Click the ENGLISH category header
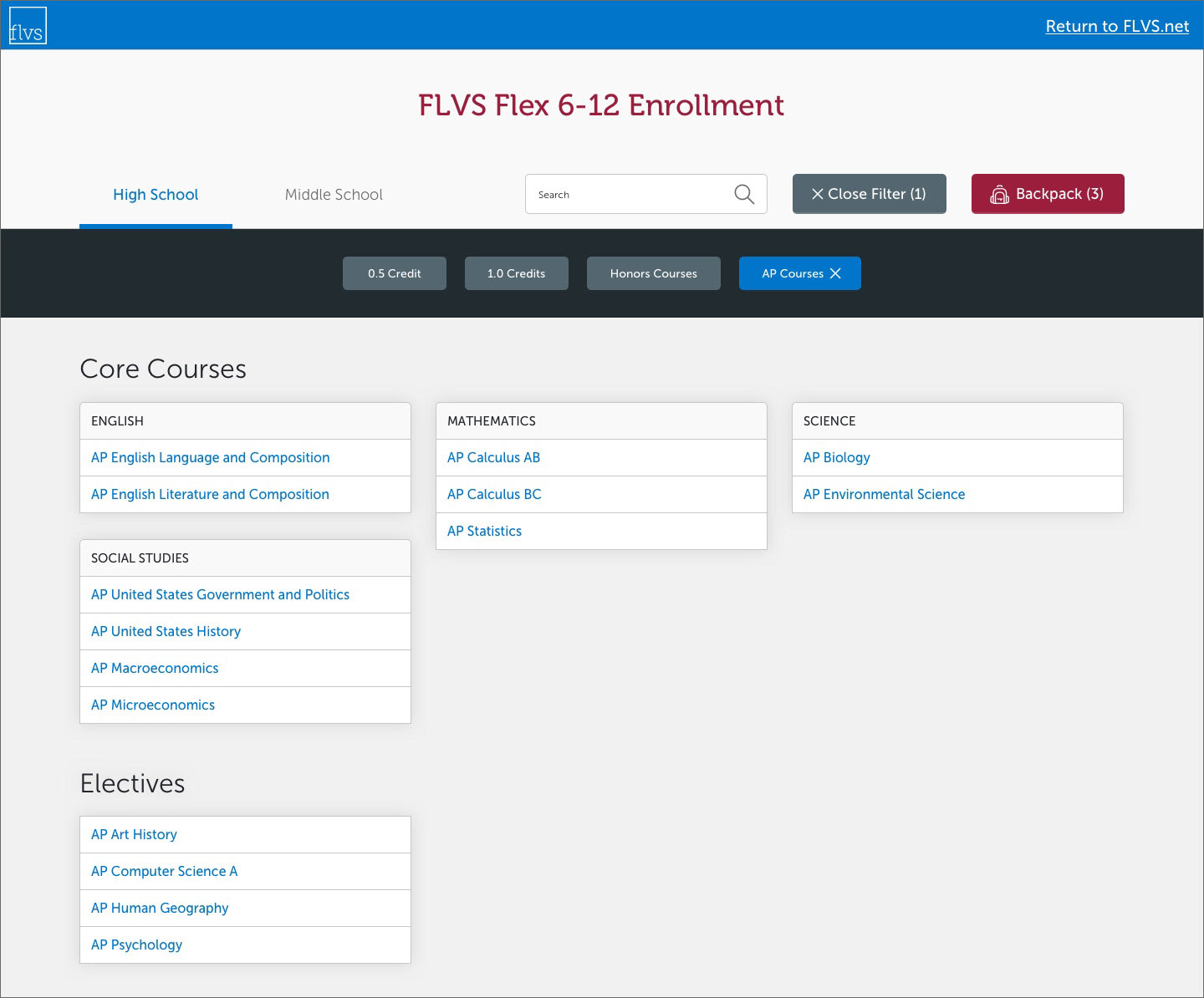This screenshot has width=1204, height=998. [x=245, y=420]
